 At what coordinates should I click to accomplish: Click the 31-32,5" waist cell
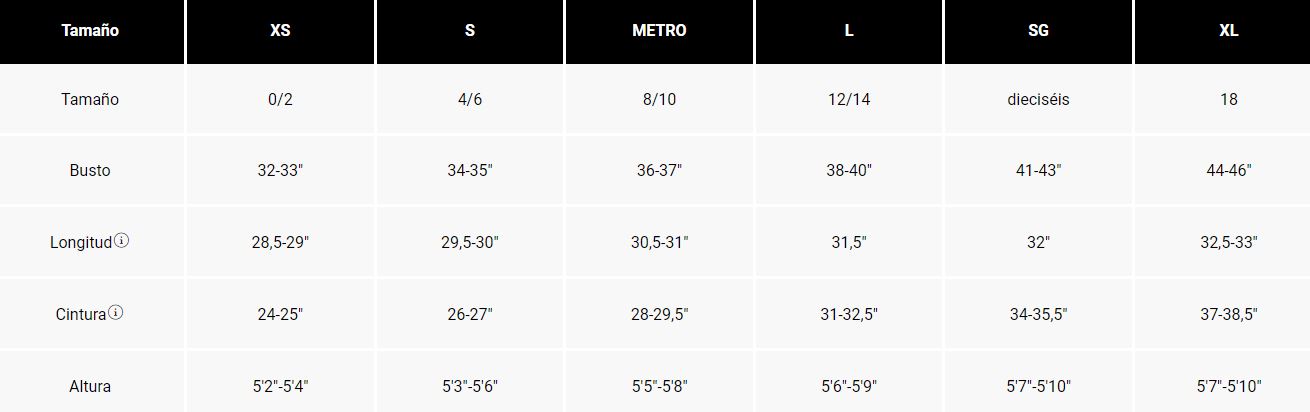tap(849, 314)
